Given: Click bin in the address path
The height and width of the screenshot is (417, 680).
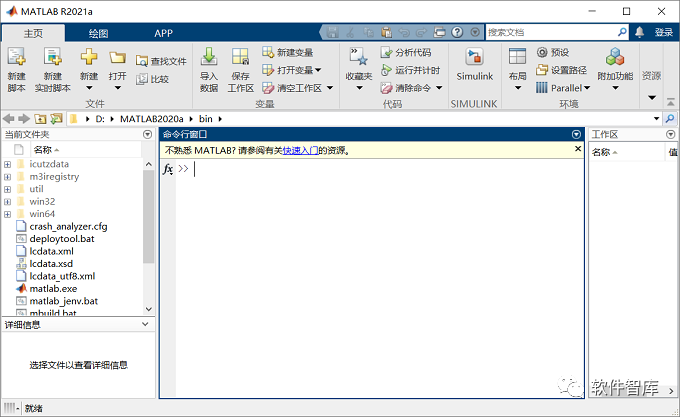Looking at the screenshot, I should pyautogui.click(x=206, y=119).
